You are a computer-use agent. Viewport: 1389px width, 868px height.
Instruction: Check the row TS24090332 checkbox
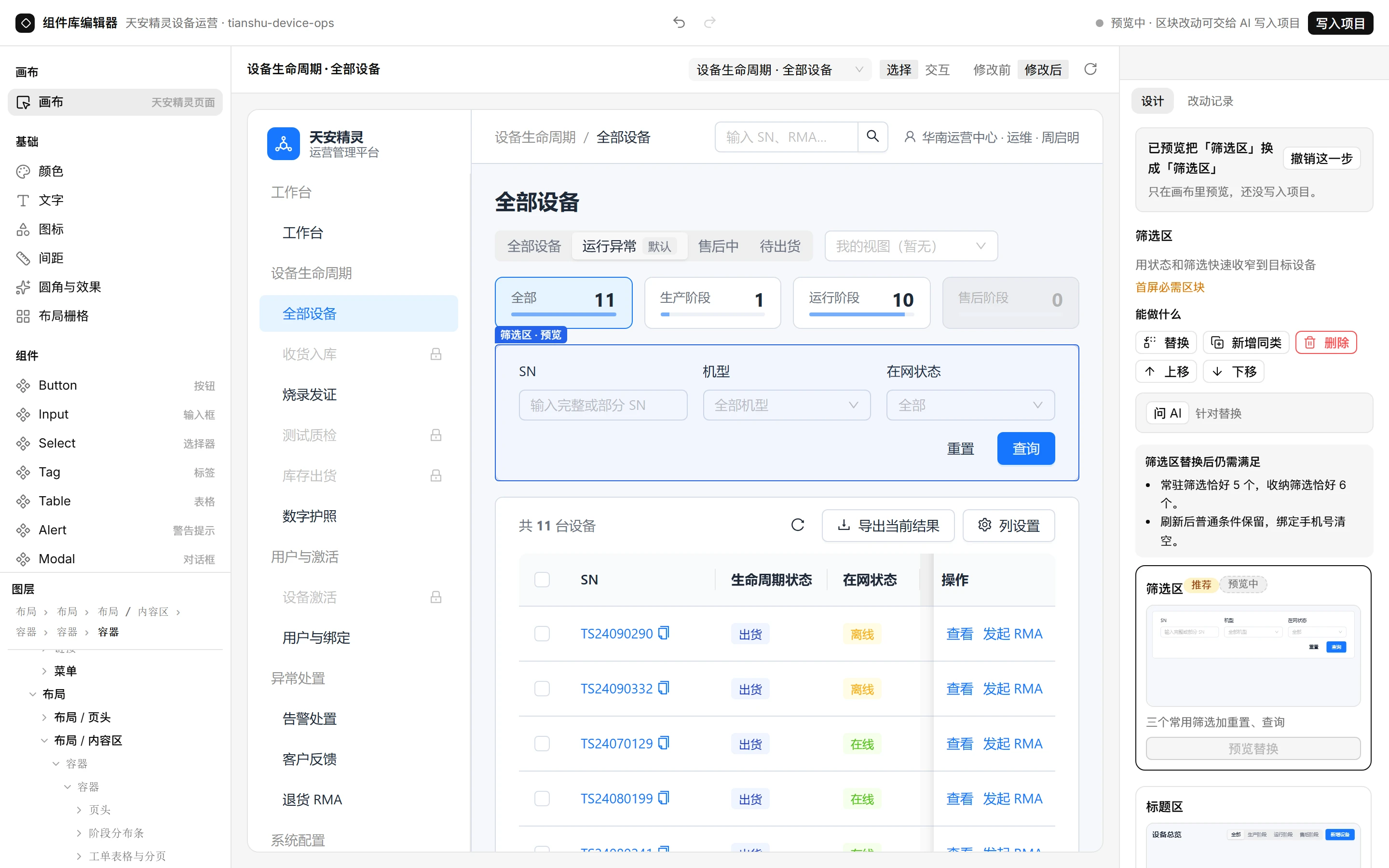coord(542,688)
